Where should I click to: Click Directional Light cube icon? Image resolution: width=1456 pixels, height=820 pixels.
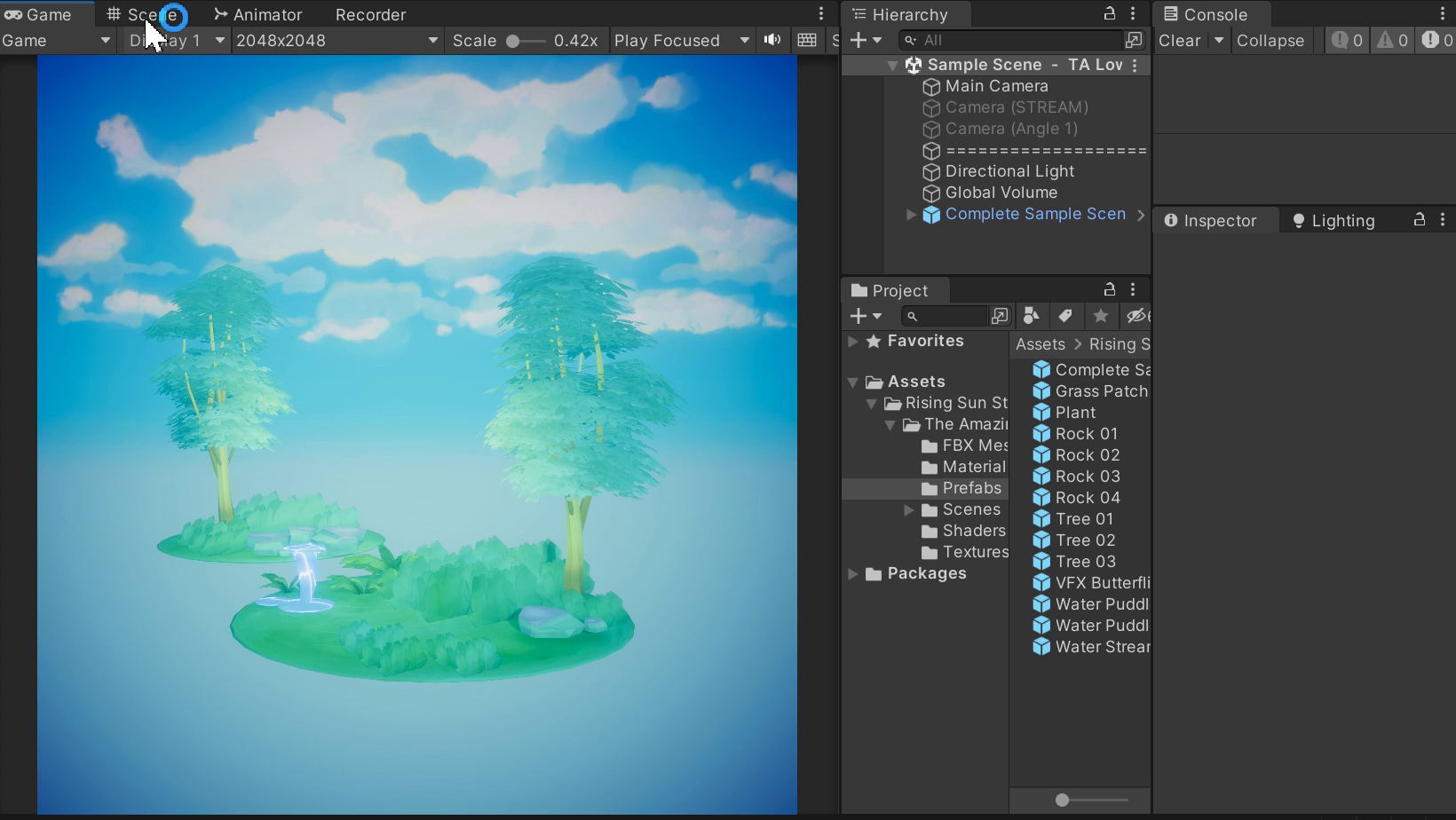(931, 171)
